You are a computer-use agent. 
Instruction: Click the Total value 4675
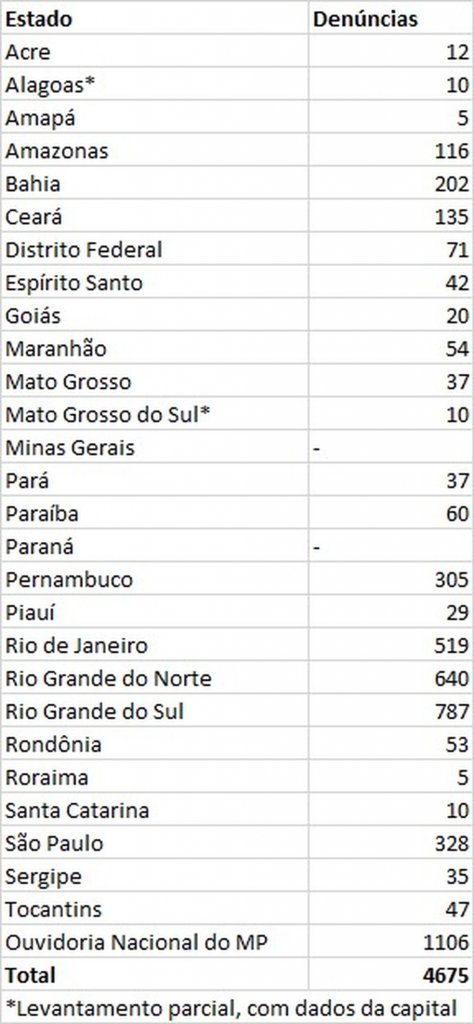pyautogui.click(x=390, y=974)
